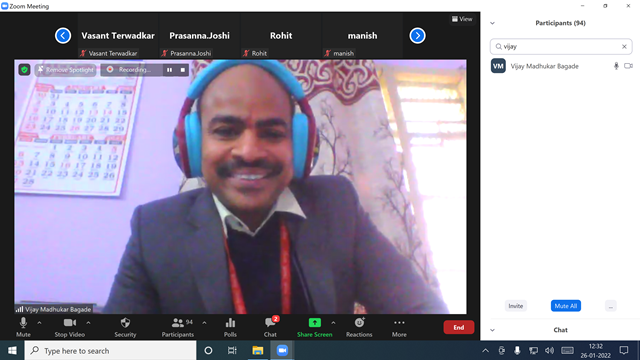Select Rohit video thumbnail
640x360 pixels.
point(281,36)
